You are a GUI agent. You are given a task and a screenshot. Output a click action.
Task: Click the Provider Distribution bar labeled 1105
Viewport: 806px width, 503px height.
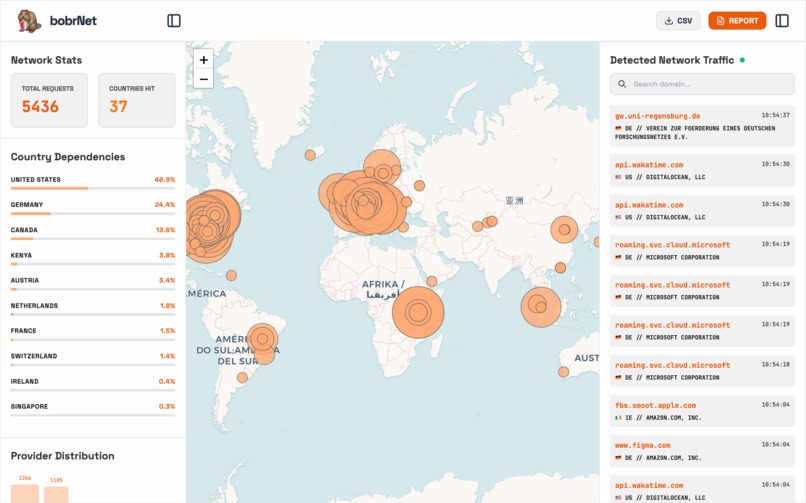click(56, 495)
